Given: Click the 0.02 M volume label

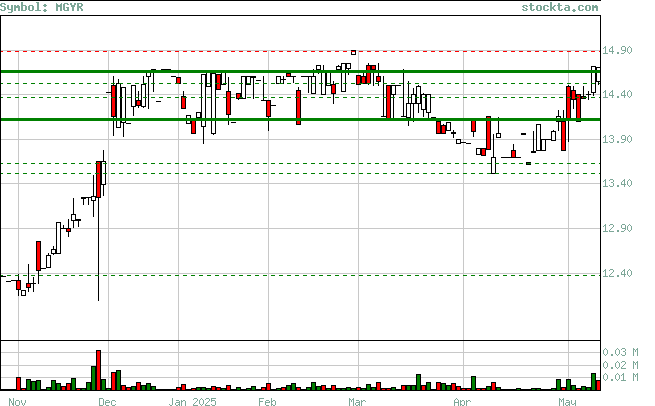Looking at the screenshot, I should [620, 365].
